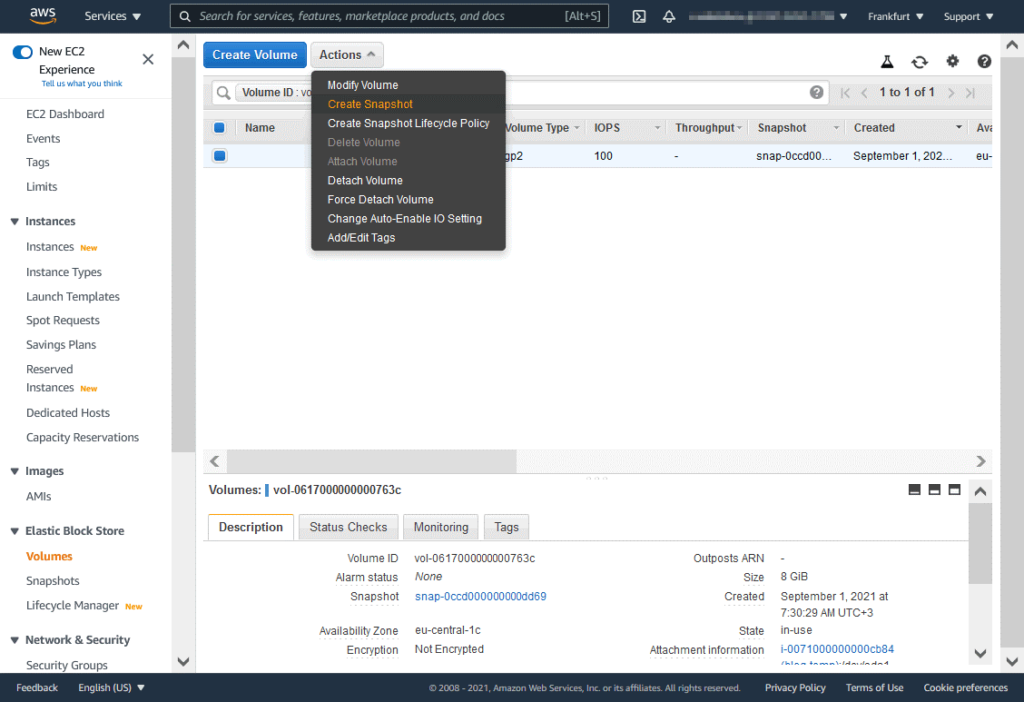Open the notifications bell icon

[x=667, y=16]
